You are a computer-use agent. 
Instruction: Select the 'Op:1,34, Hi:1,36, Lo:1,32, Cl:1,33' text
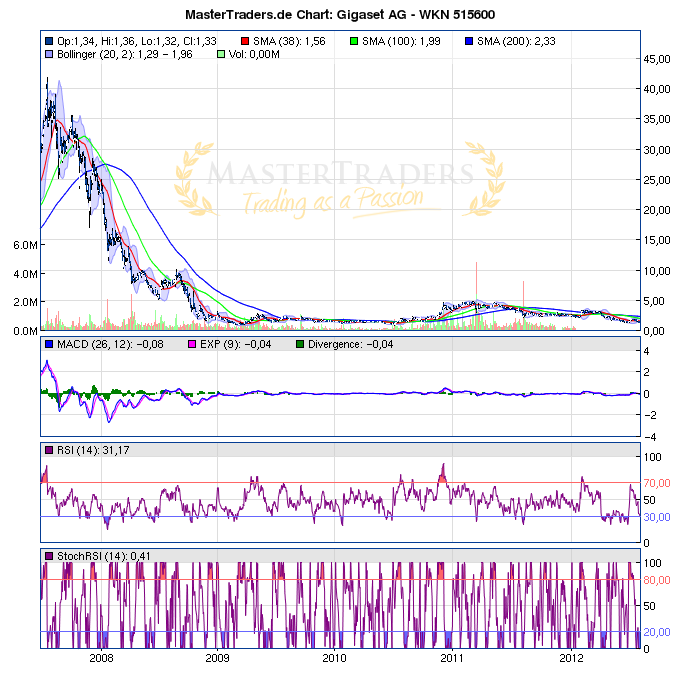tap(137, 41)
